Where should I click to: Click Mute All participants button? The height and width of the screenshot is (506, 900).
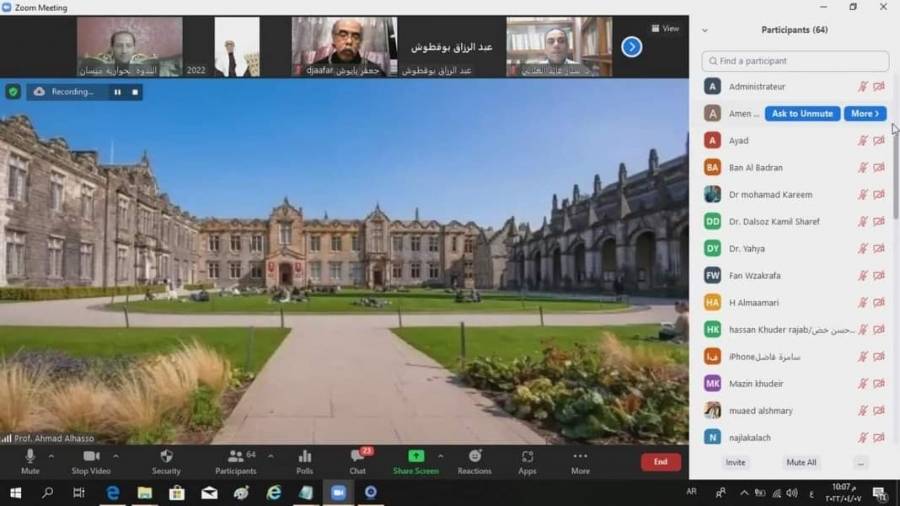coord(801,462)
